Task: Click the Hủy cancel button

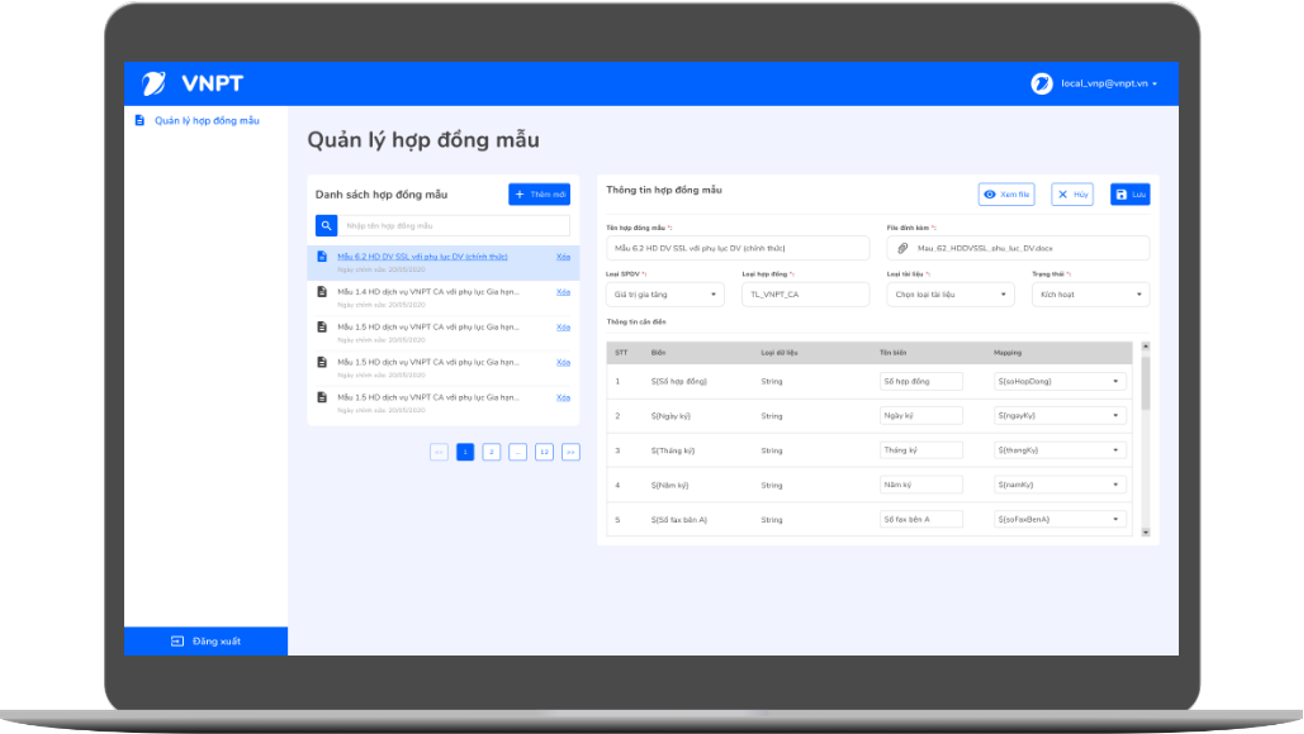Action: (1072, 195)
